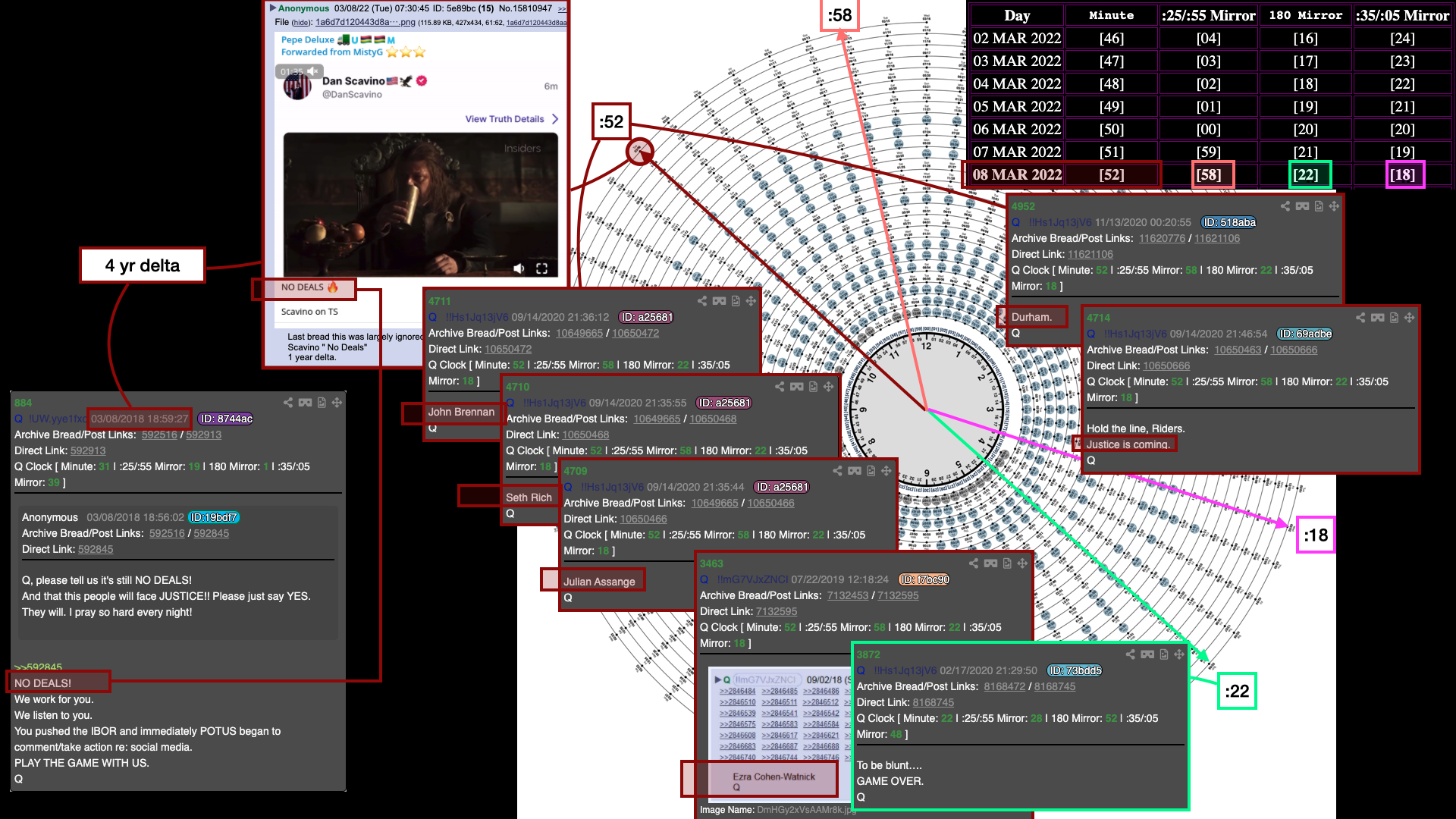This screenshot has height=819, width=1456.
Task: Click VR goggles icon on post 4709
Action: [x=854, y=471]
